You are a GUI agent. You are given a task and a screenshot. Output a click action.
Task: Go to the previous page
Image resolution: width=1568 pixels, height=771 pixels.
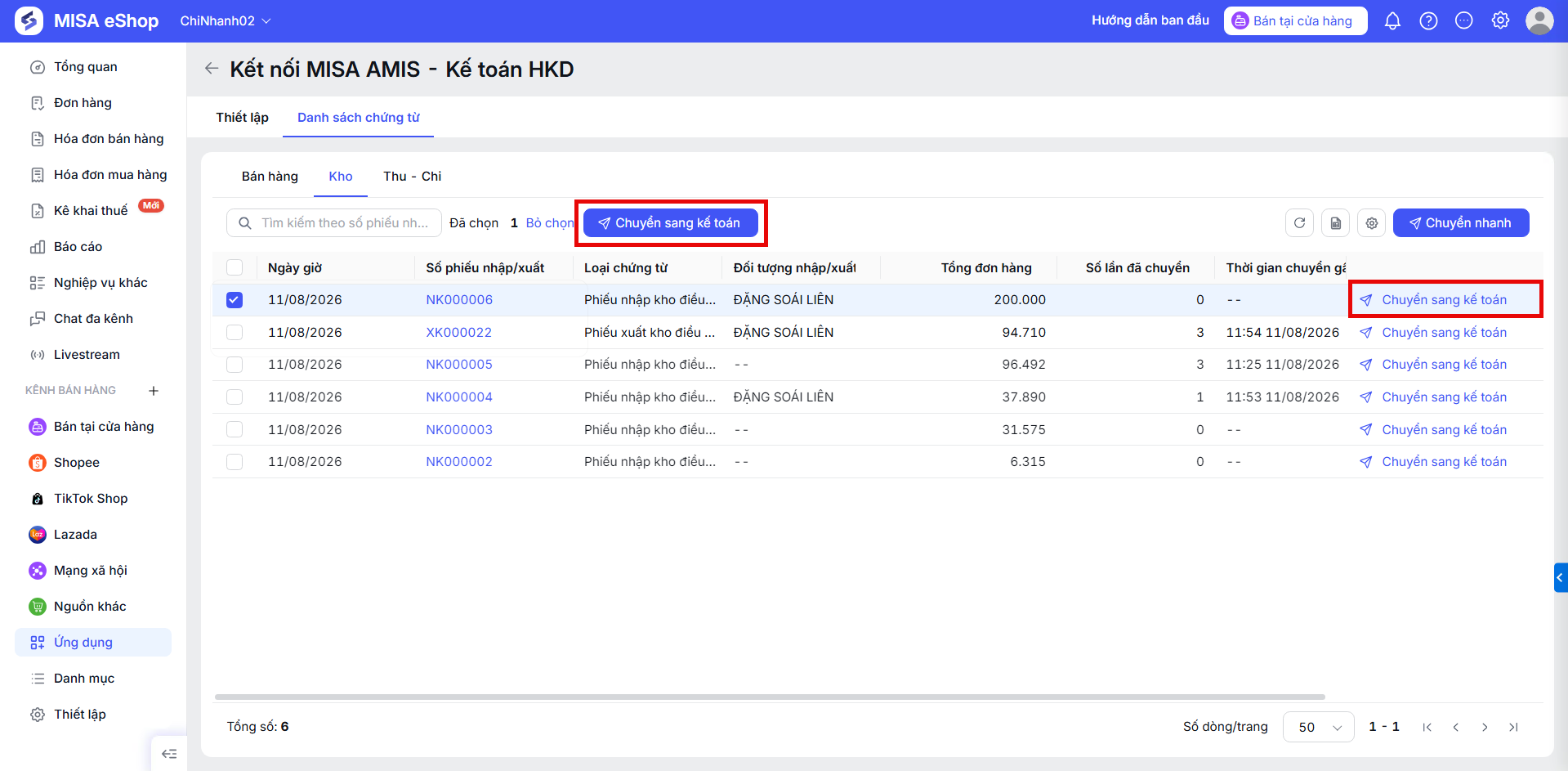tap(1455, 727)
